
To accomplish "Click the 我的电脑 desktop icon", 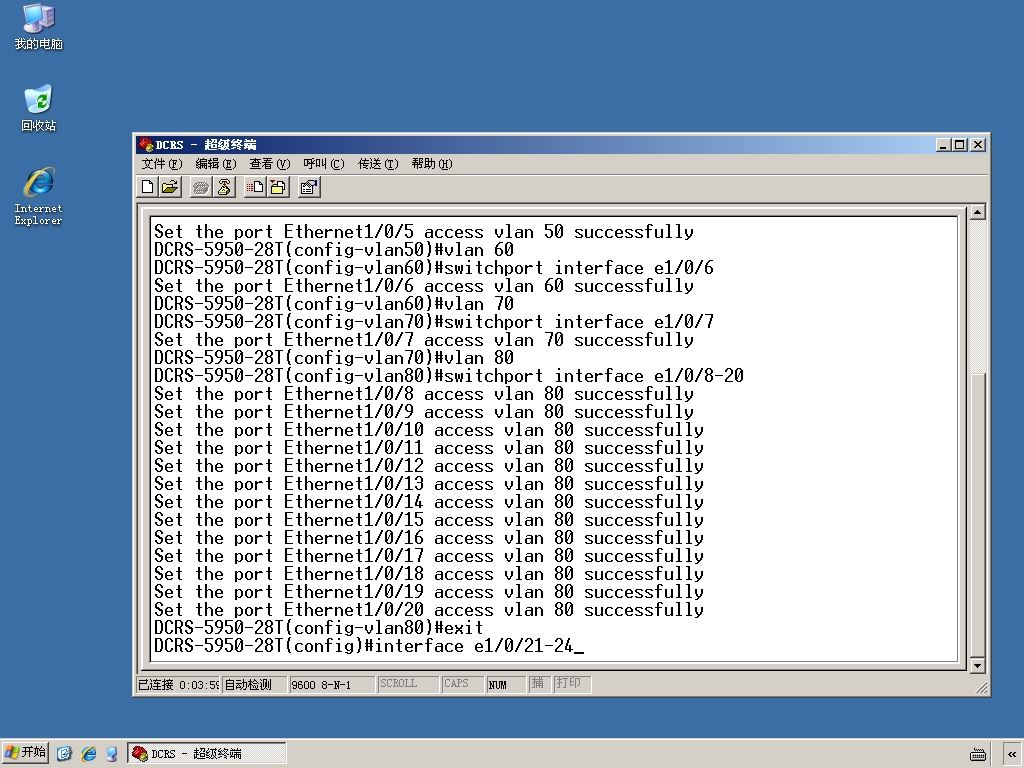I will click(39, 27).
